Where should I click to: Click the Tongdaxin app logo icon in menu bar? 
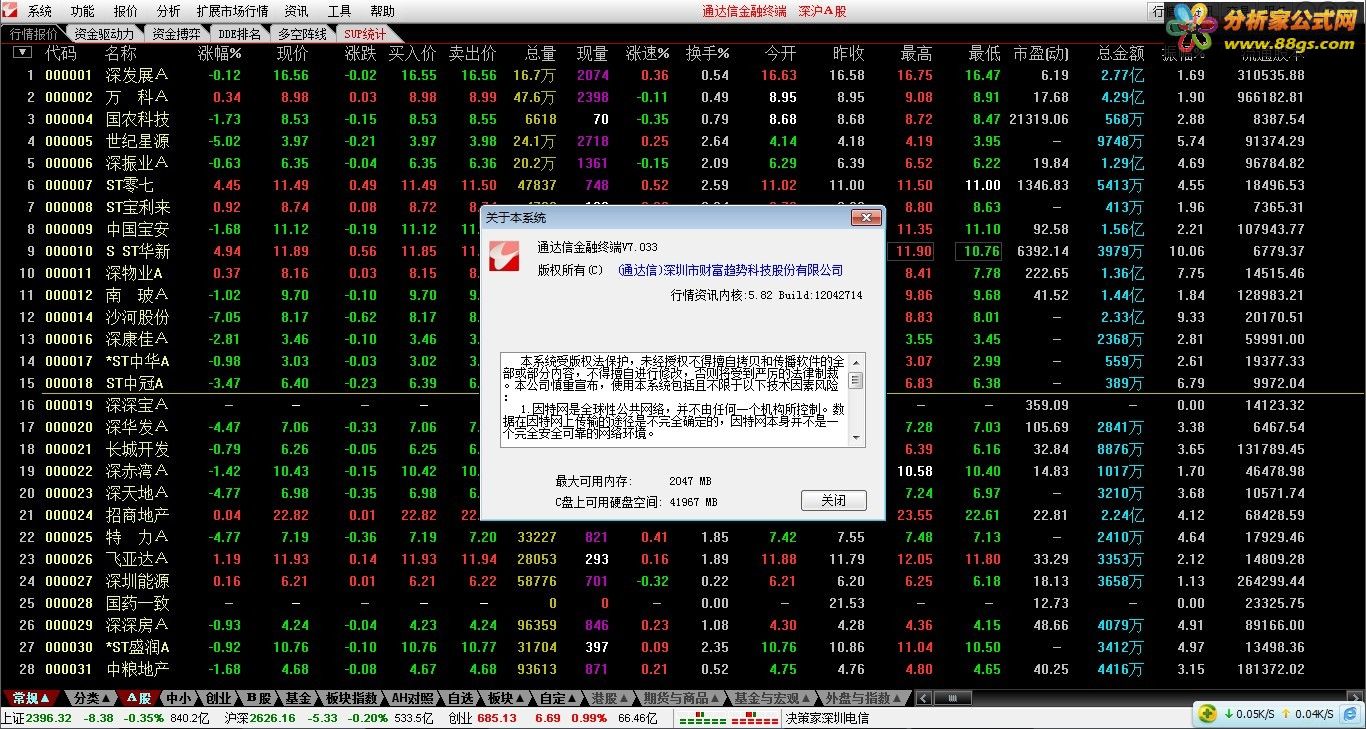(11, 11)
